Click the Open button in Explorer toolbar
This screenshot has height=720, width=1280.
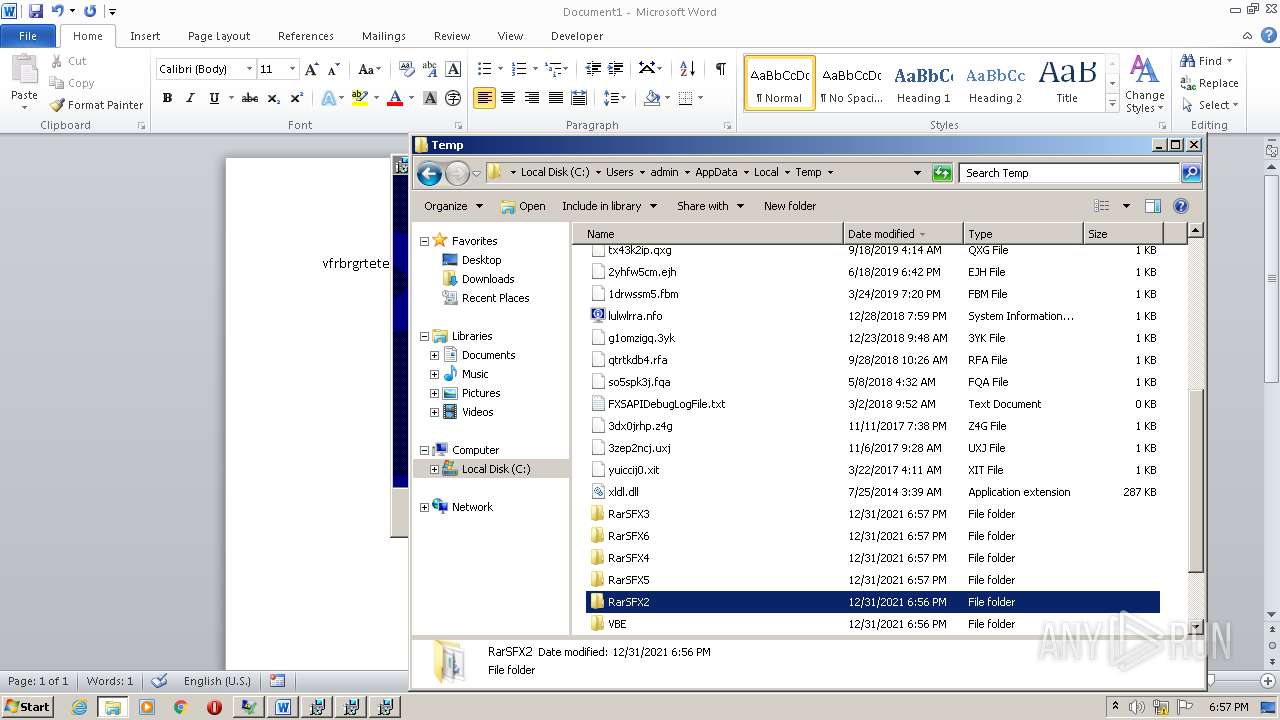tap(523, 206)
